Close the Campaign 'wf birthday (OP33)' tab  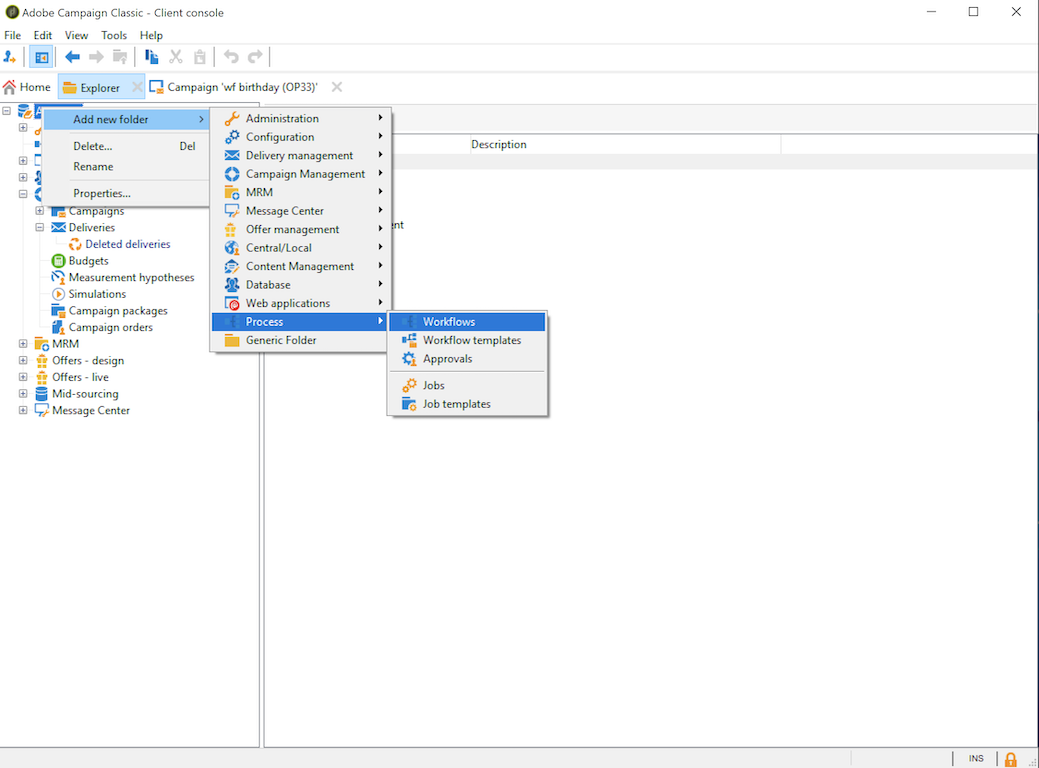point(337,87)
